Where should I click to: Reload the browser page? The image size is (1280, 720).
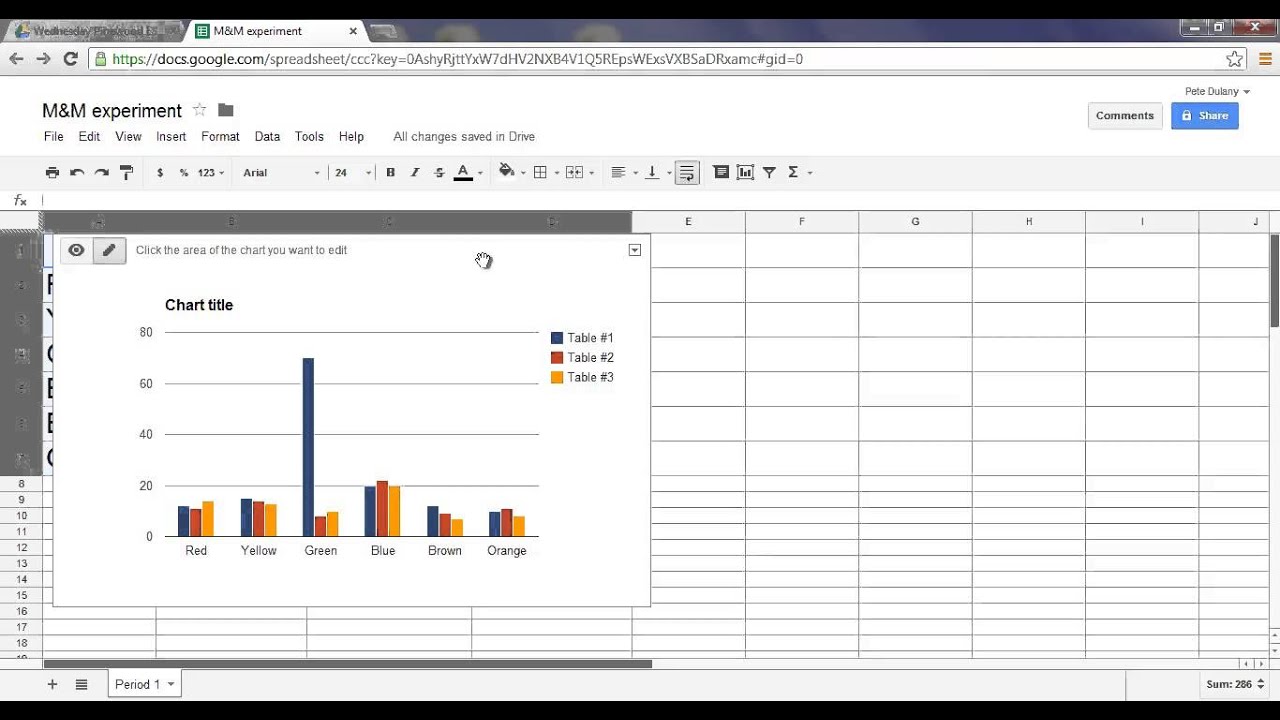[70, 59]
